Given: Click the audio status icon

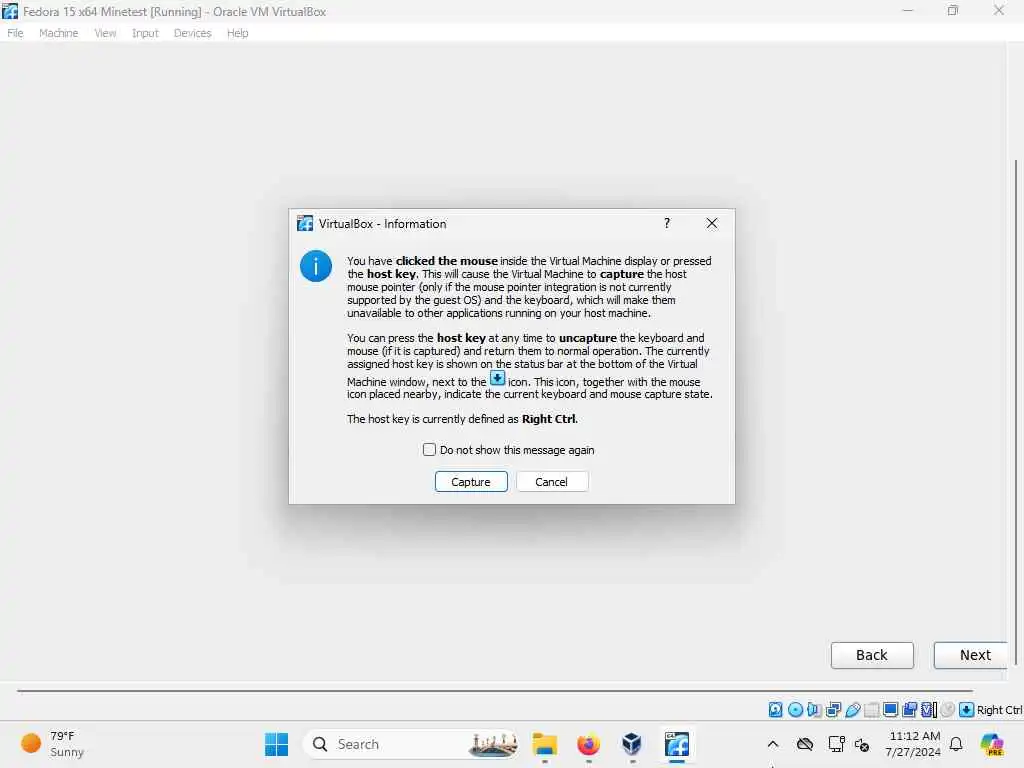Looking at the screenshot, I should 814,709.
